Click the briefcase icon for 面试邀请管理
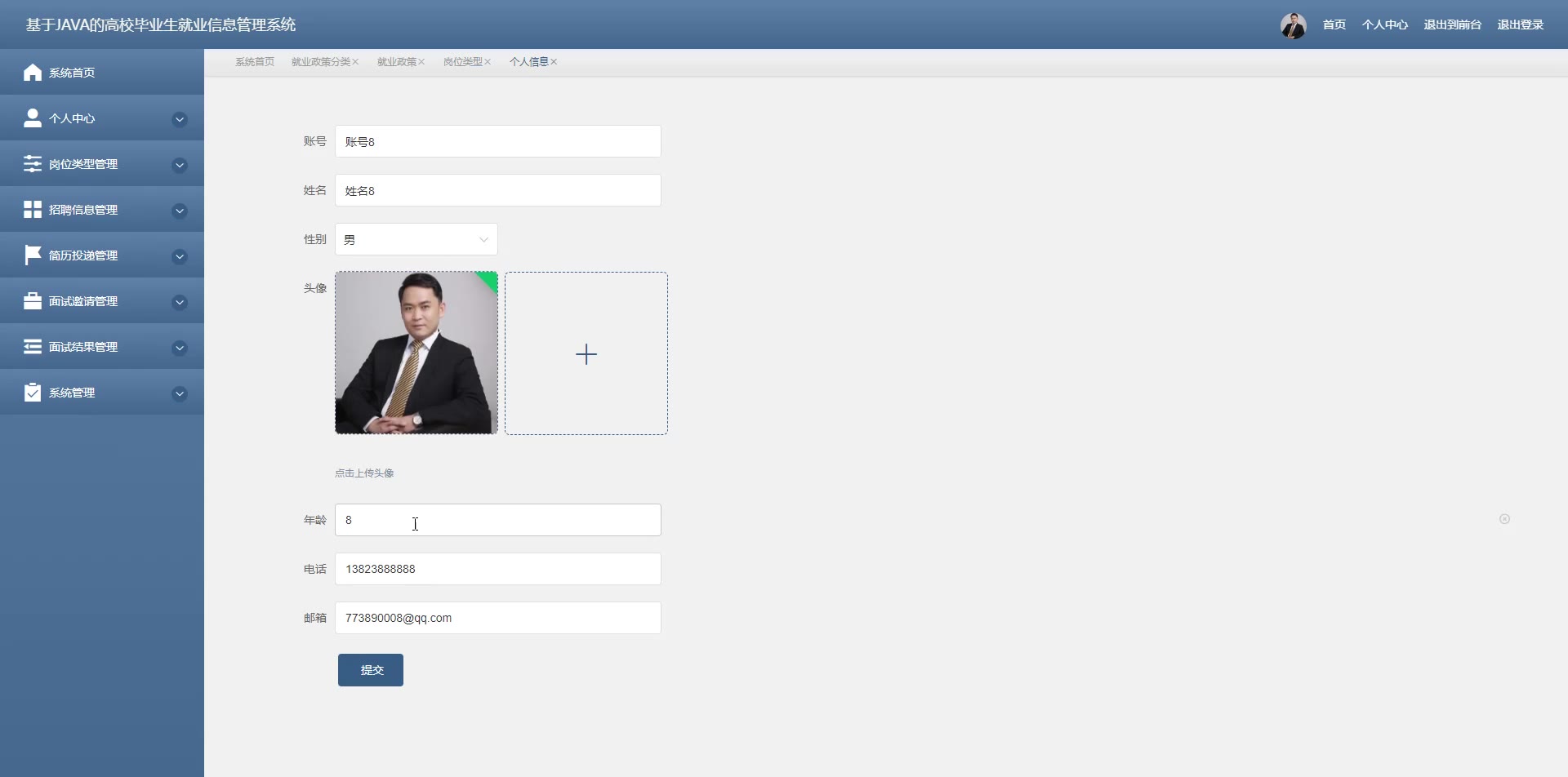Screen dimensions: 1568x777 [x=33, y=301]
